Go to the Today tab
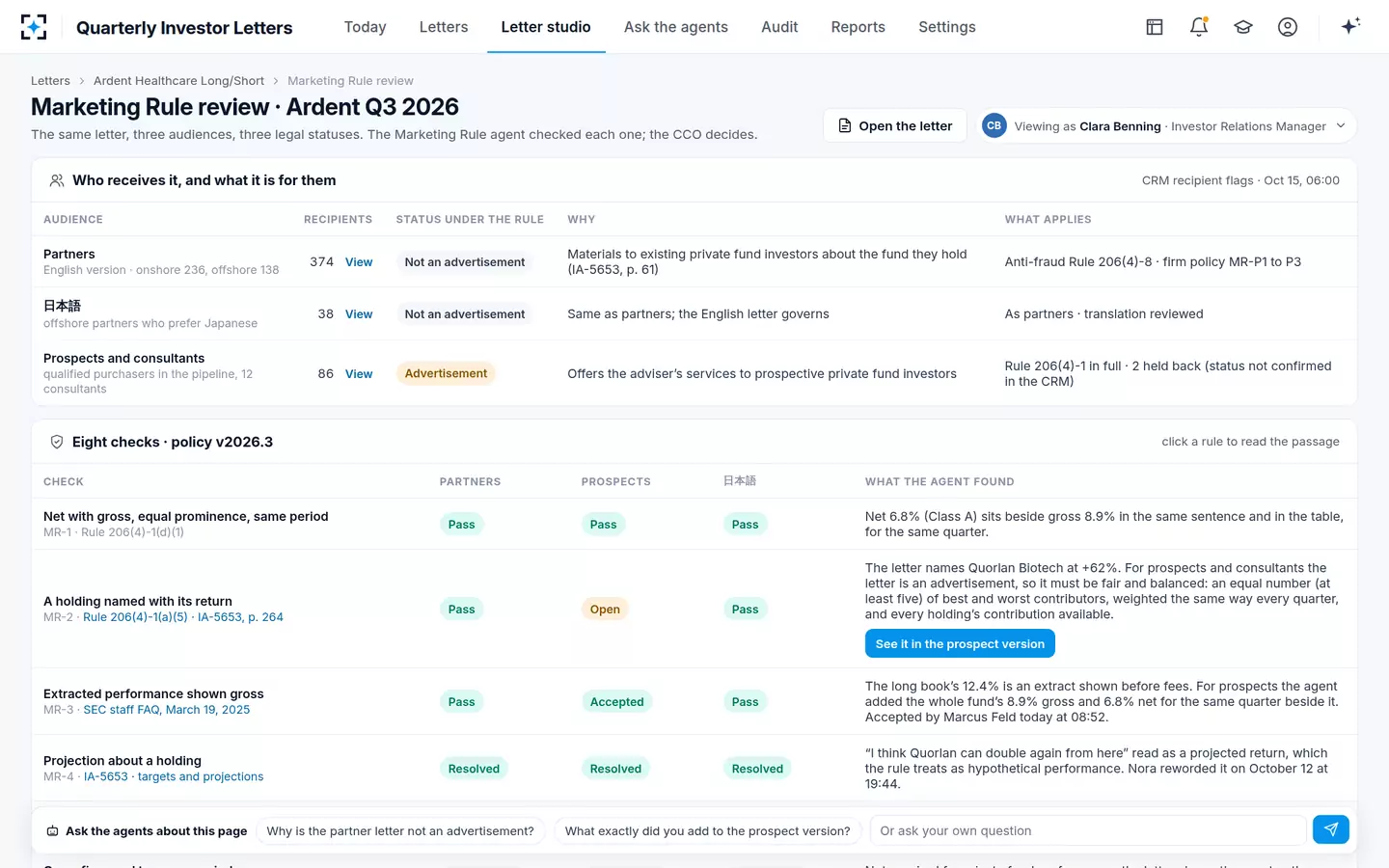The width and height of the screenshot is (1389, 868). 365,27
